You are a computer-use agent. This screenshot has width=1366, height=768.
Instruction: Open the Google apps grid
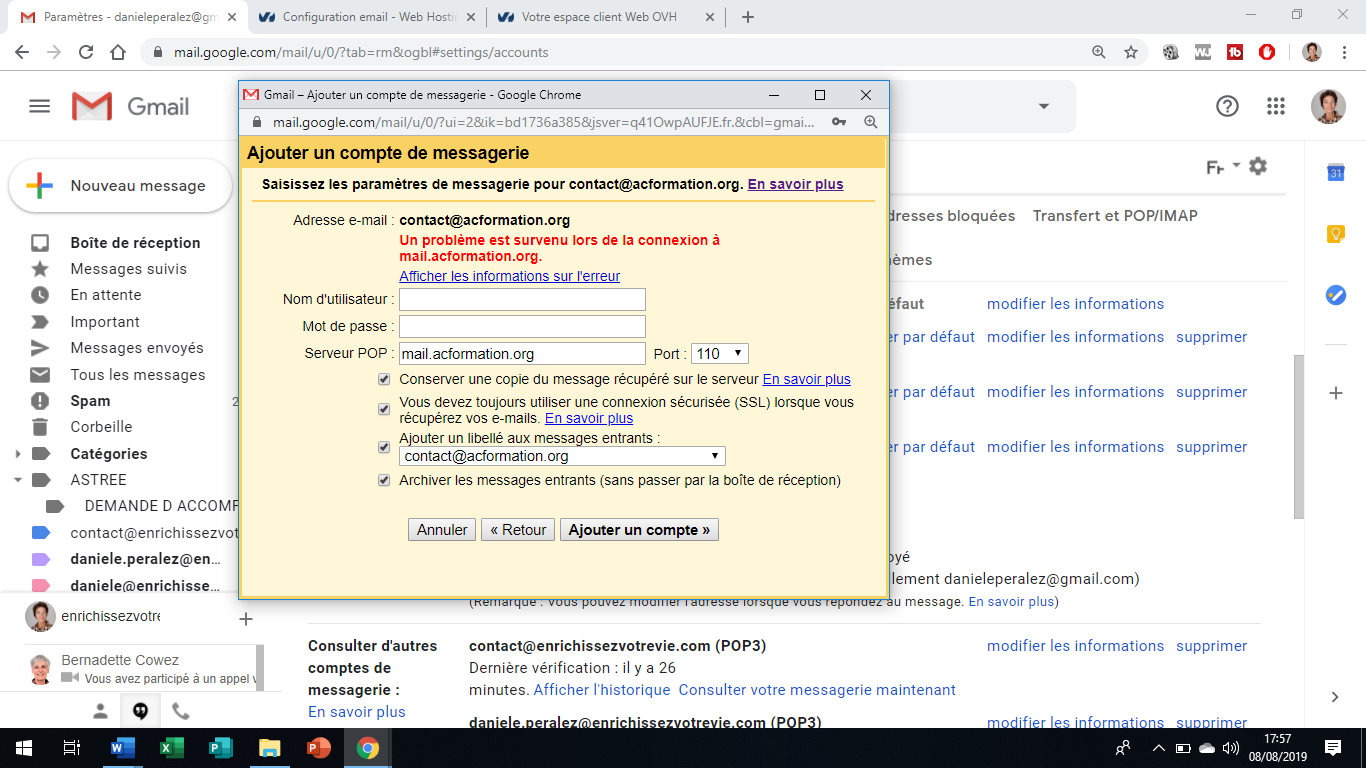(x=1275, y=106)
